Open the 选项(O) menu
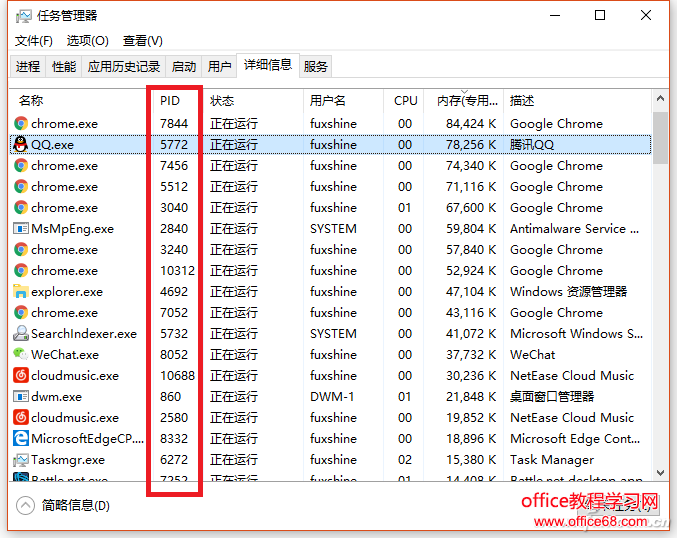Viewport: 677px width, 538px height. pyautogui.click(x=87, y=41)
